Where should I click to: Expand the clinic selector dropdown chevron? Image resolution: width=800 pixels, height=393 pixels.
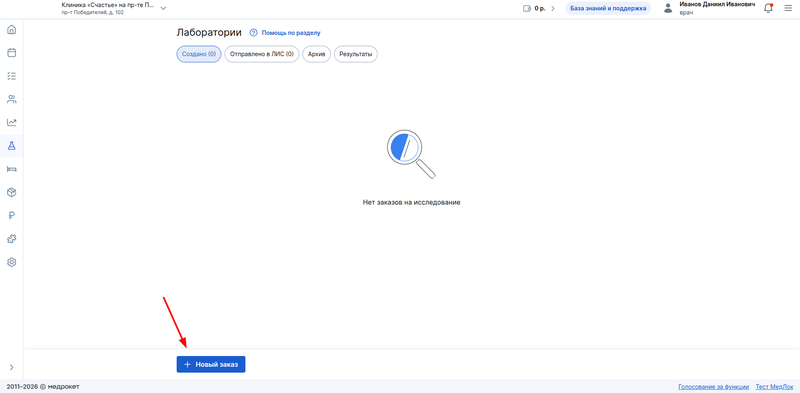(163, 8)
